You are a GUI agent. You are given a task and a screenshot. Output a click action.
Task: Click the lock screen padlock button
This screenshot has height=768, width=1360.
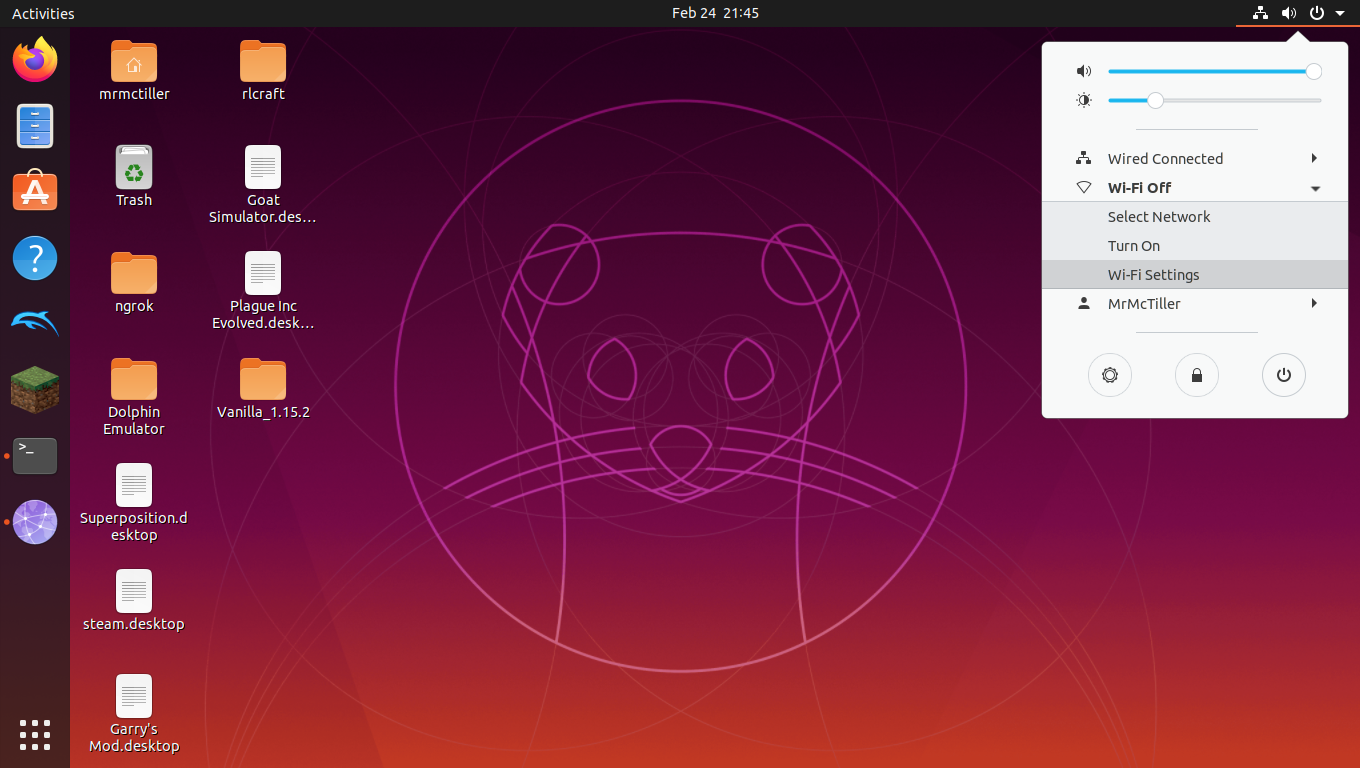[x=1196, y=375]
